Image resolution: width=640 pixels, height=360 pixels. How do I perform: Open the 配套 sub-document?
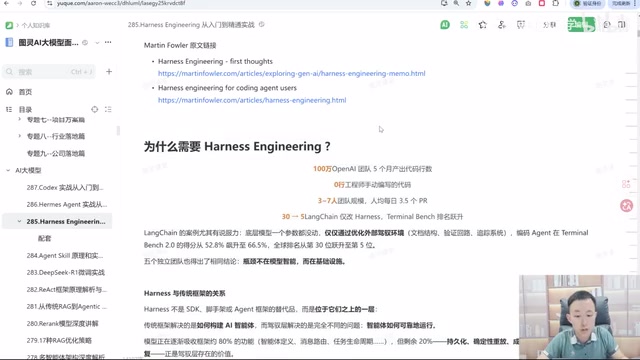tap(44, 238)
